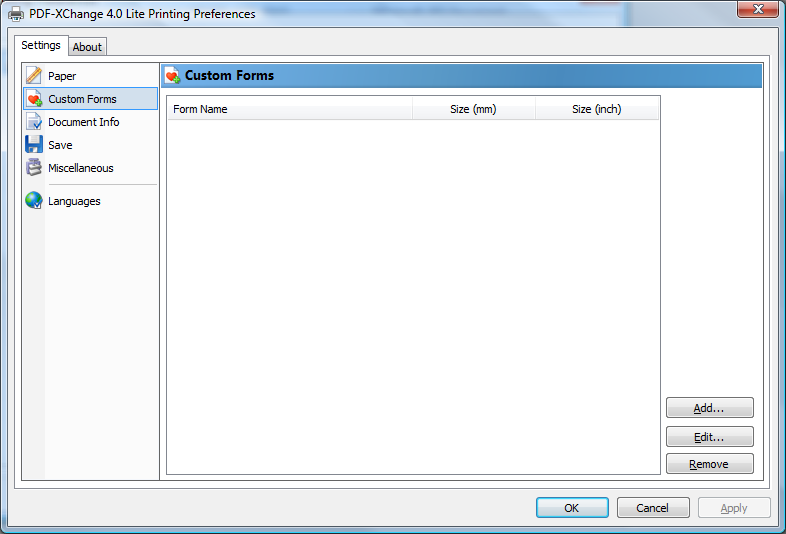Go to the Save settings category
Screen dimensions: 786x534
[90, 145]
